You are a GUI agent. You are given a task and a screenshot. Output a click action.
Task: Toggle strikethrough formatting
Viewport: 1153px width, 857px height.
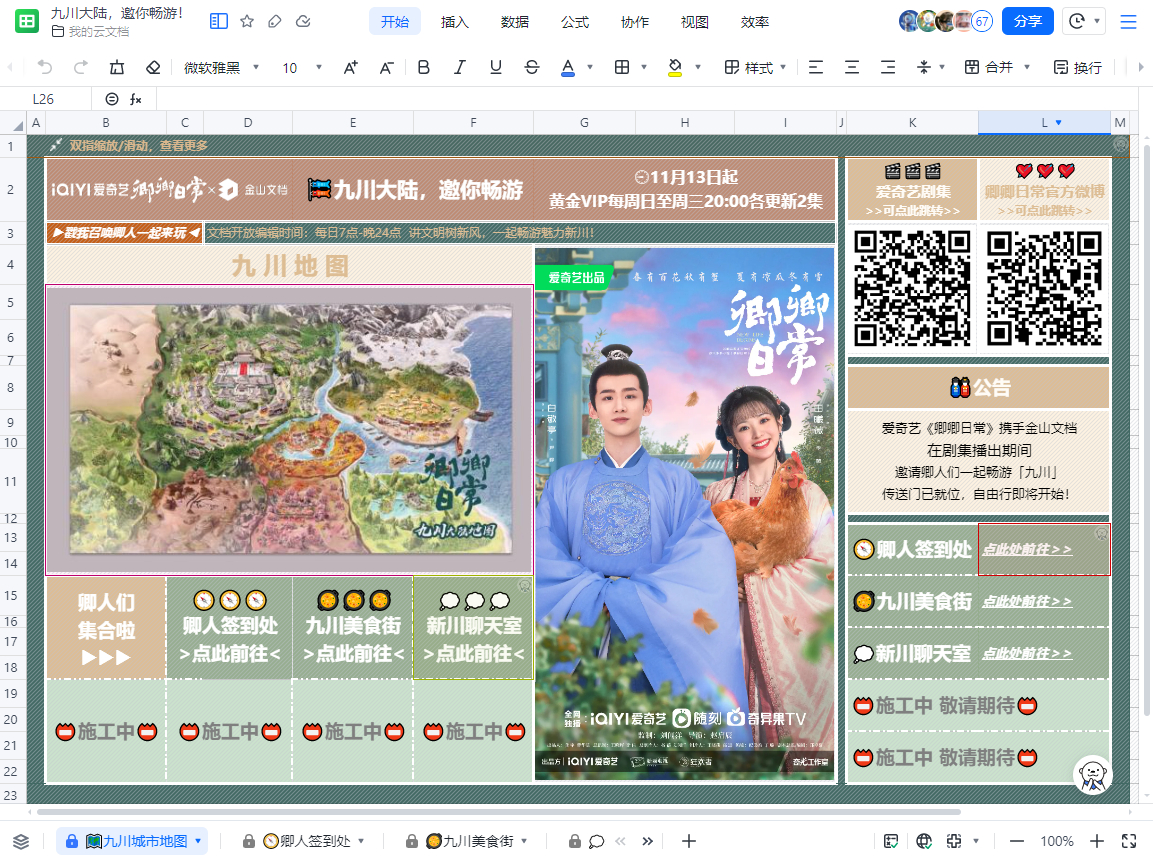[532, 68]
